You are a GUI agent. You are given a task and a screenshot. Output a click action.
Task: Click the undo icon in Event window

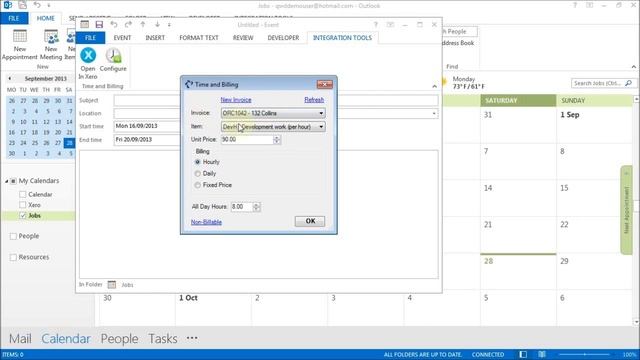pyautogui.click(x=114, y=24)
